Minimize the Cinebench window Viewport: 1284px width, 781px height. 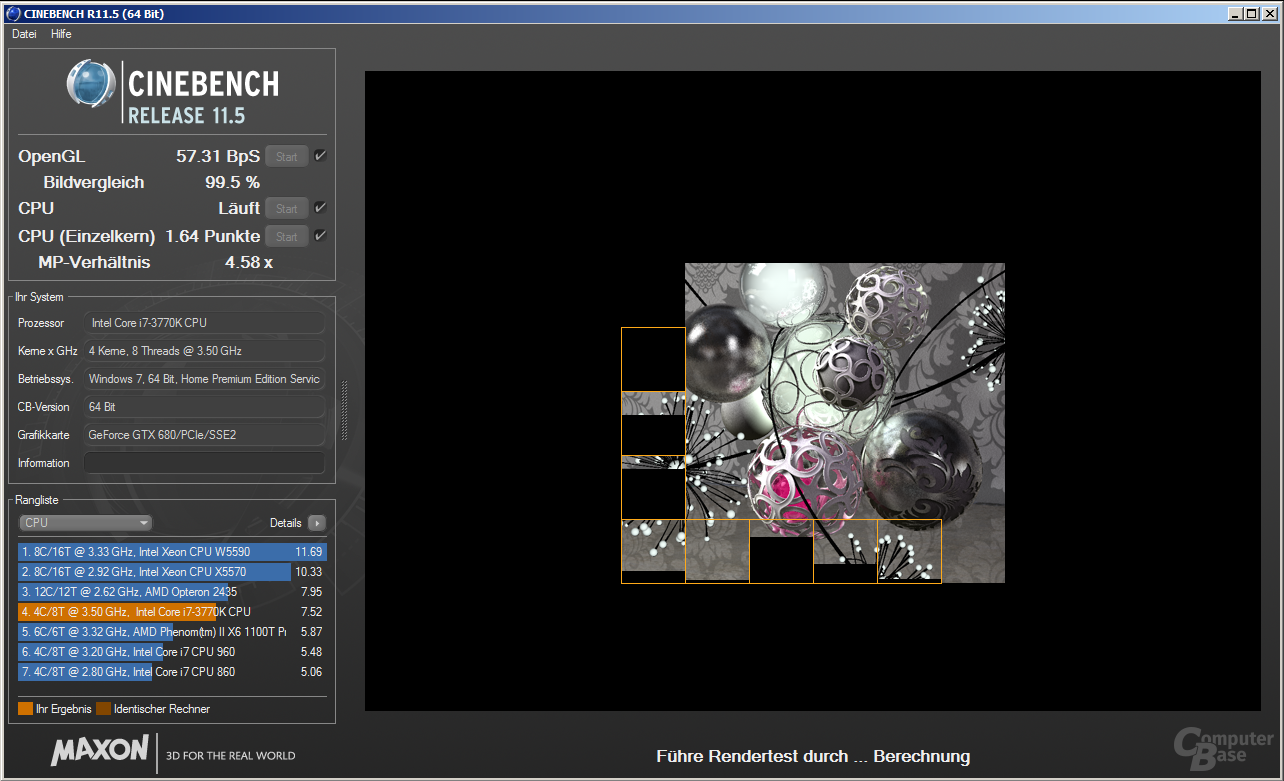point(1235,13)
